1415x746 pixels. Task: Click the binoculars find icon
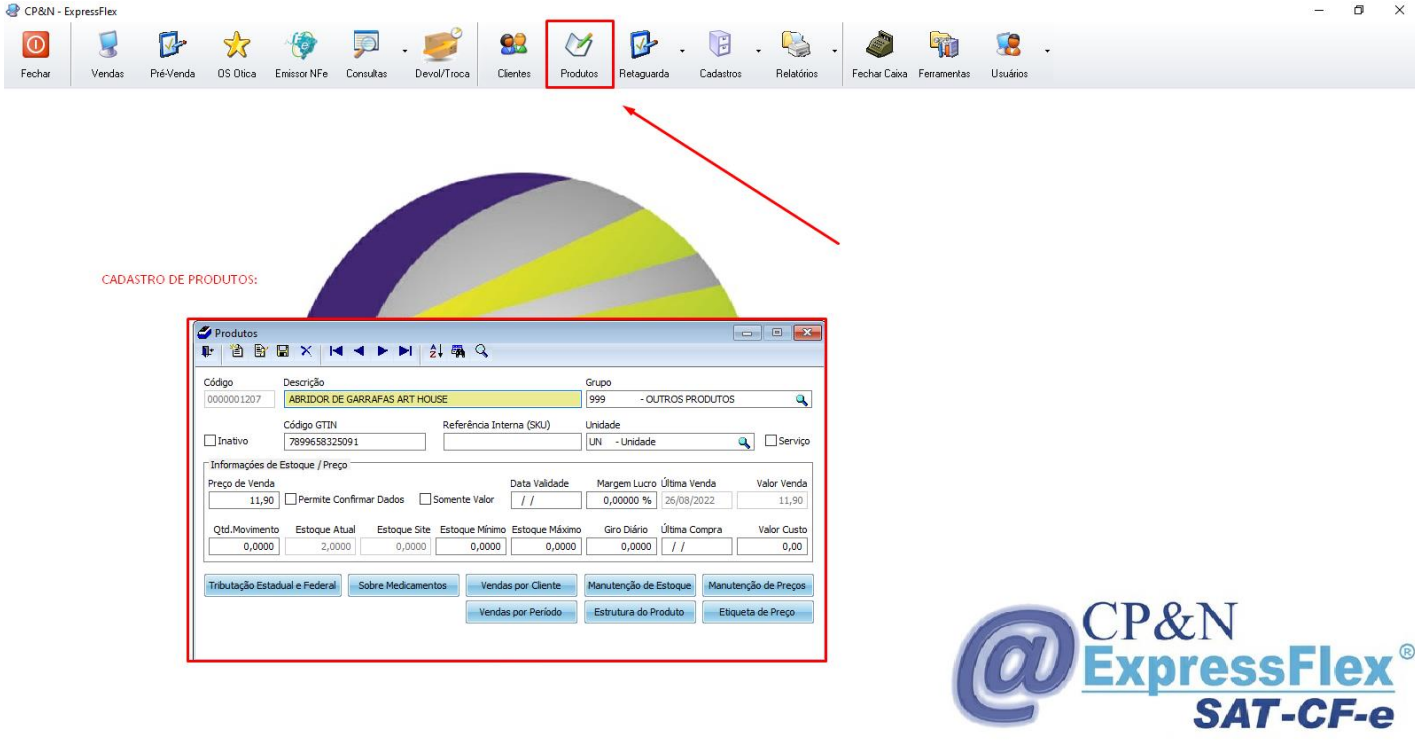click(x=458, y=351)
